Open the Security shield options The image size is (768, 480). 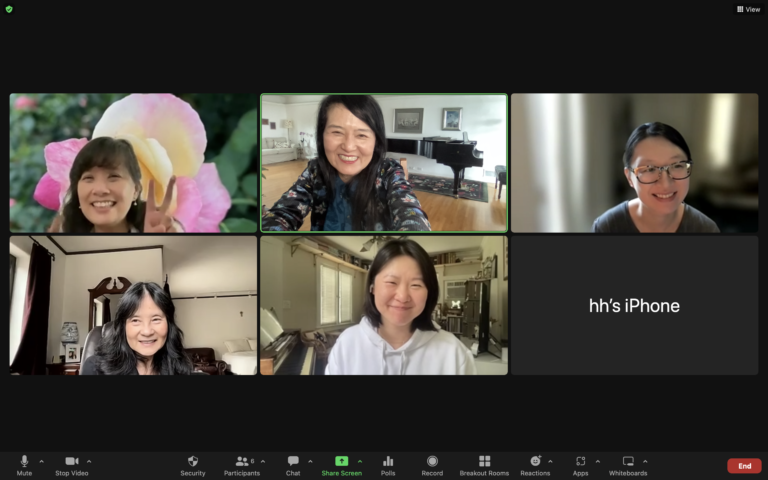[x=193, y=465]
